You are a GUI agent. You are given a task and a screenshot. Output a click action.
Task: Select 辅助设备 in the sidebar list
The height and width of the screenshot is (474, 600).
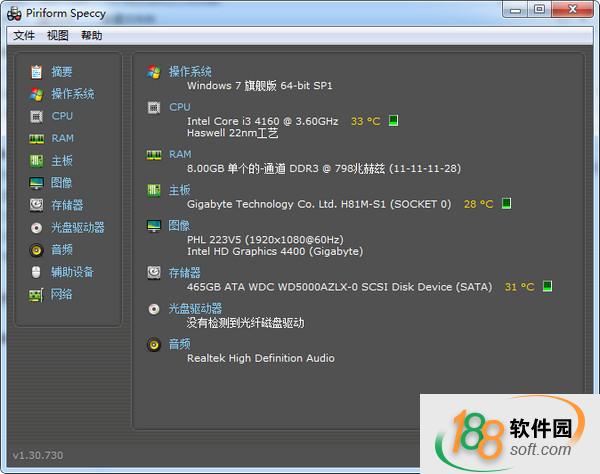pos(72,272)
